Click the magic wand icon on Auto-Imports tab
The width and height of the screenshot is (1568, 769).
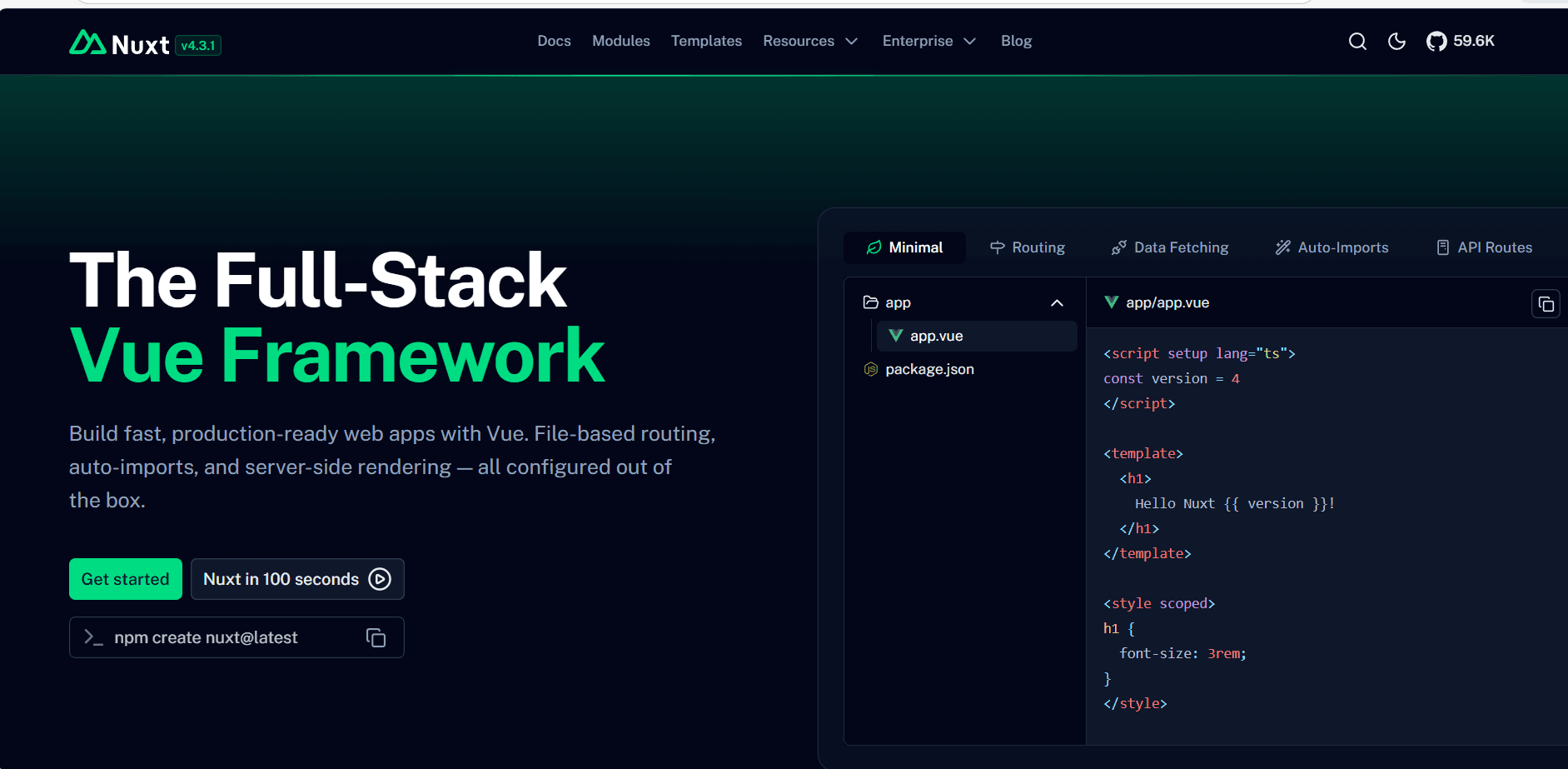click(1283, 247)
